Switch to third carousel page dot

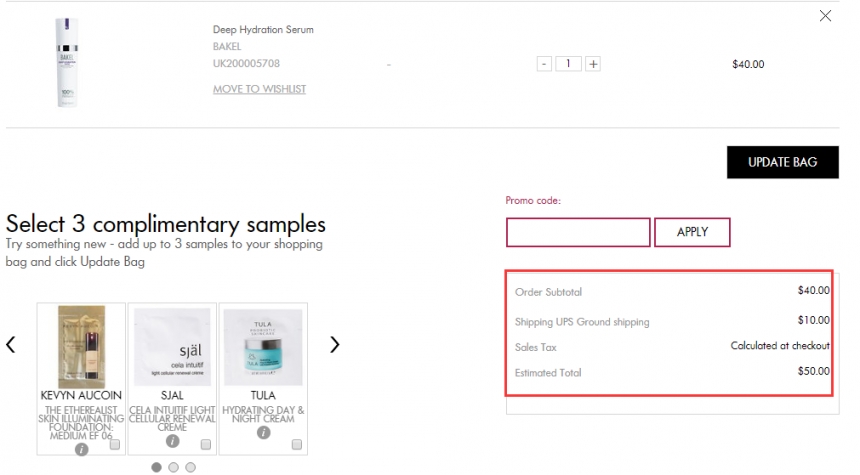(190, 467)
